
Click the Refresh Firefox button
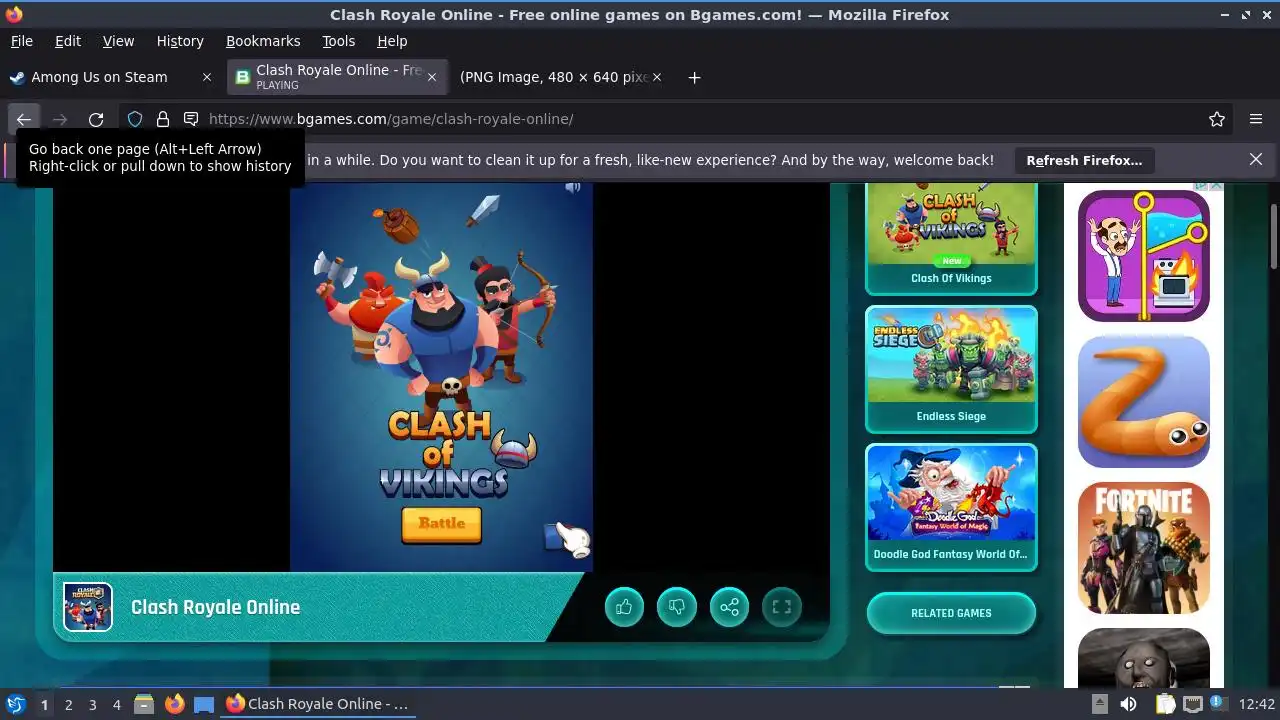pos(1084,160)
